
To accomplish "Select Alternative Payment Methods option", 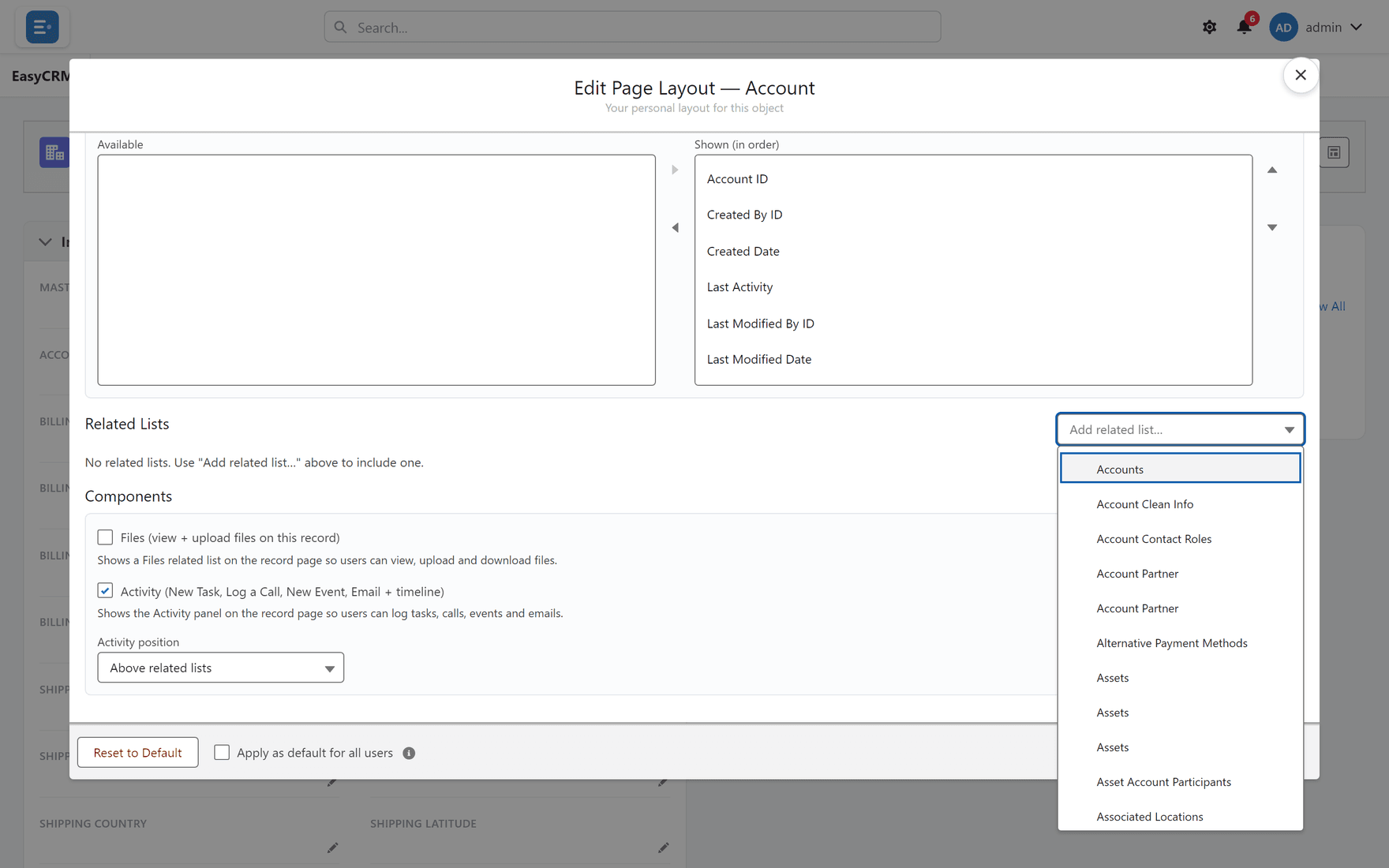I will (x=1180, y=642).
